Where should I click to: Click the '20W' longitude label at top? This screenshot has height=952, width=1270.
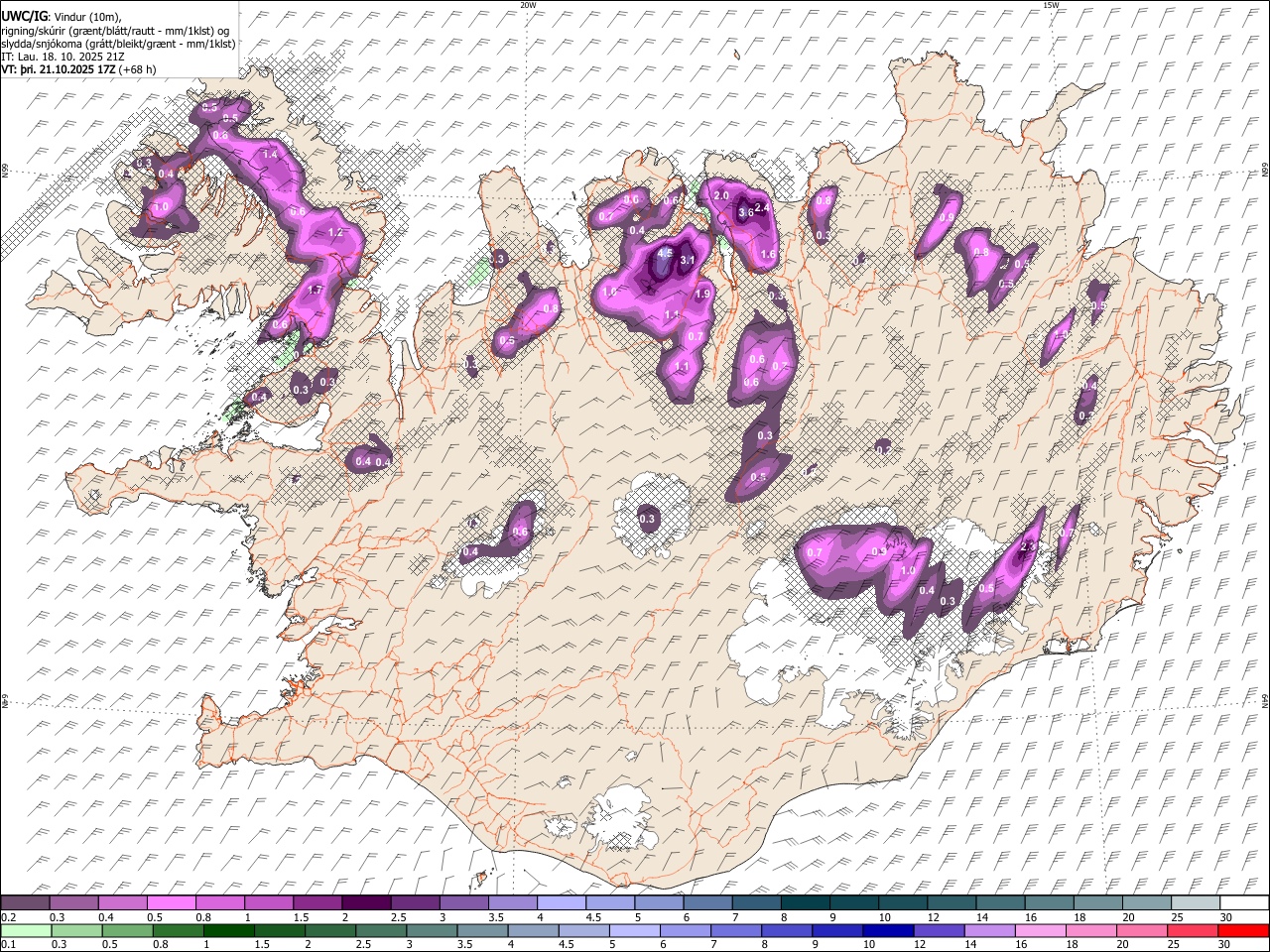coord(528,5)
